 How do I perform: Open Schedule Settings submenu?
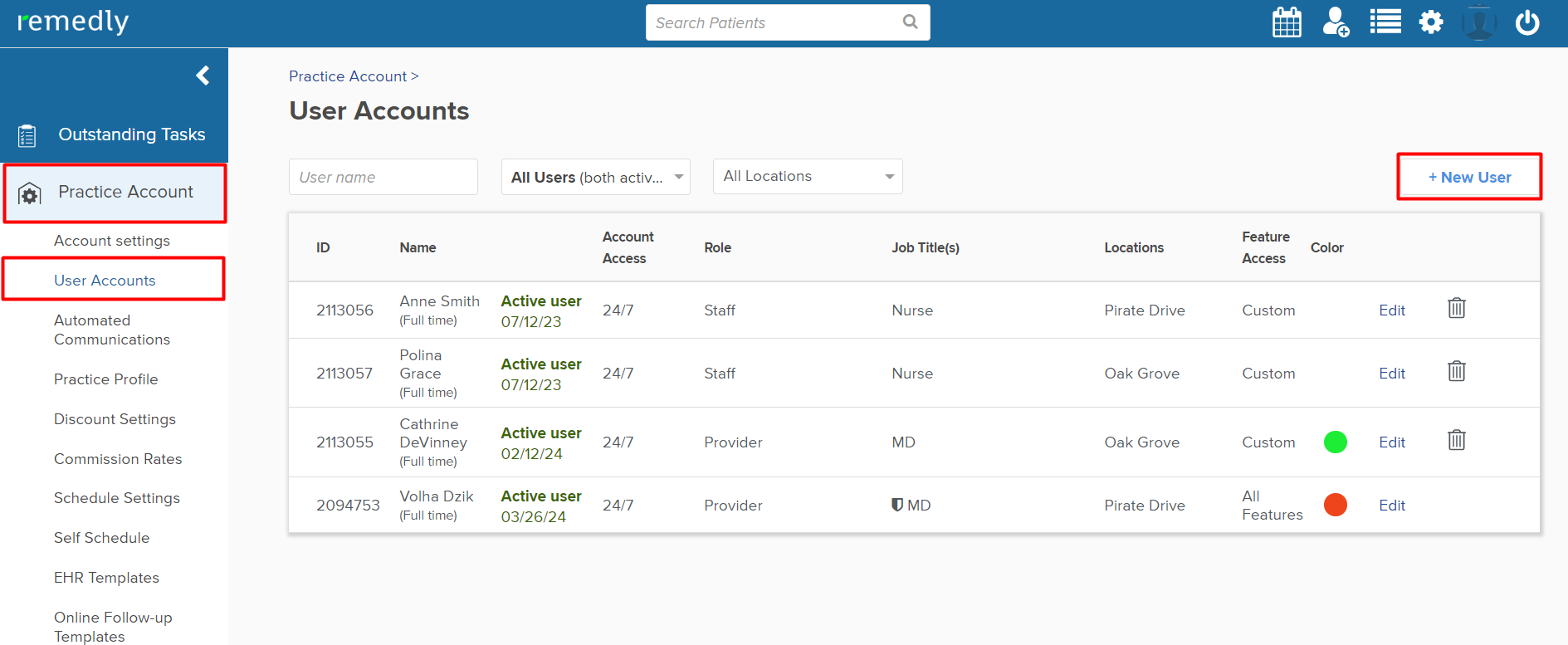117,498
